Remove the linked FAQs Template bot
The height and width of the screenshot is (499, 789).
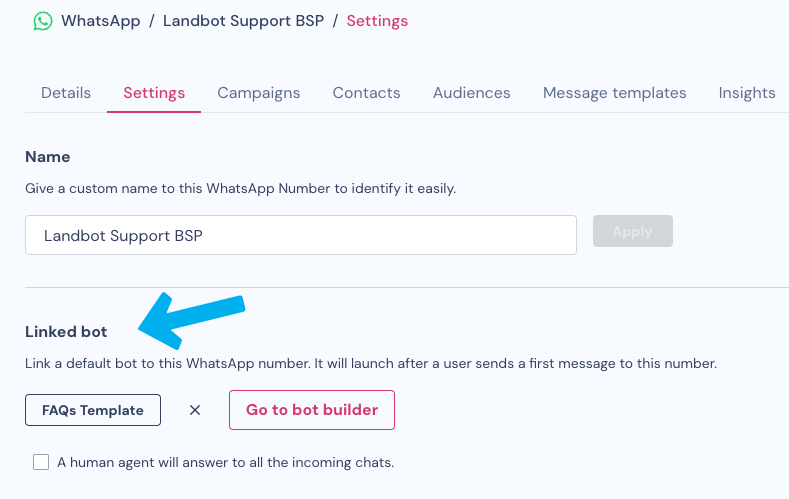click(195, 410)
